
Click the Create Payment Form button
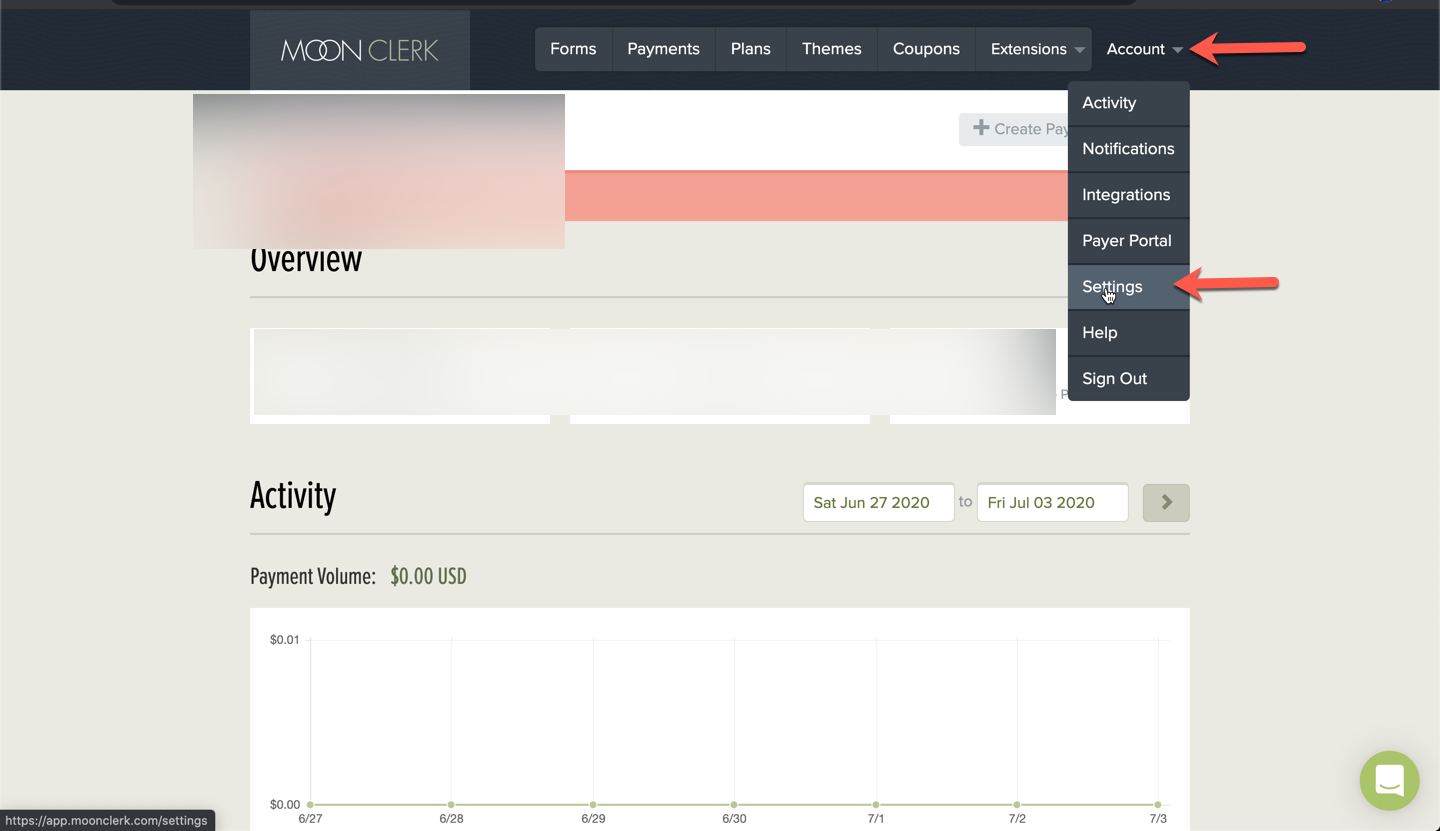point(1014,129)
